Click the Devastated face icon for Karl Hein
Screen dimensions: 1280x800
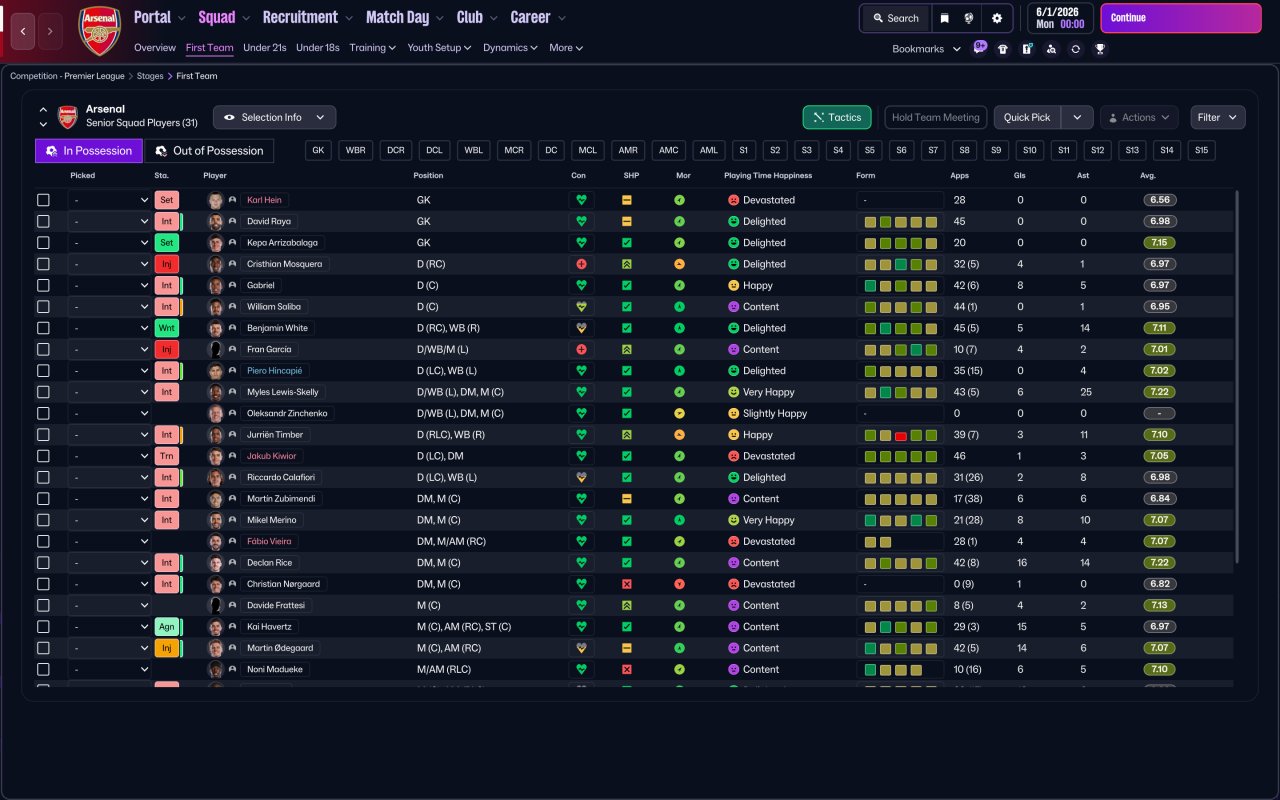pyautogui.click(x=733, y=200)
